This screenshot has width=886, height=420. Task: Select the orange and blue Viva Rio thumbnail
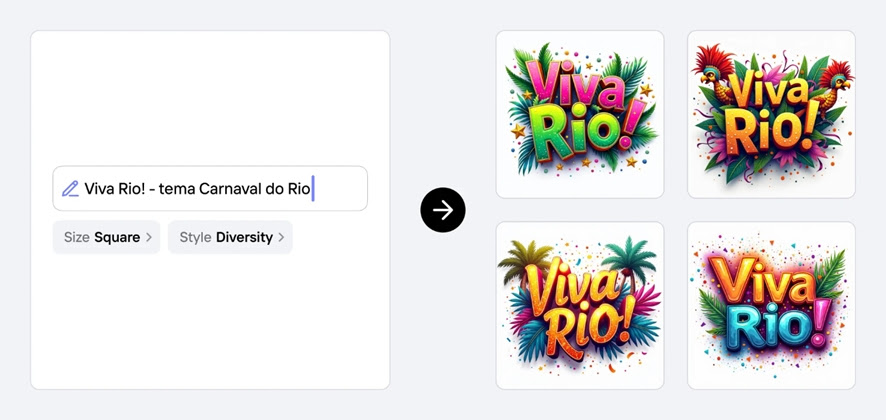coord(771,305)
